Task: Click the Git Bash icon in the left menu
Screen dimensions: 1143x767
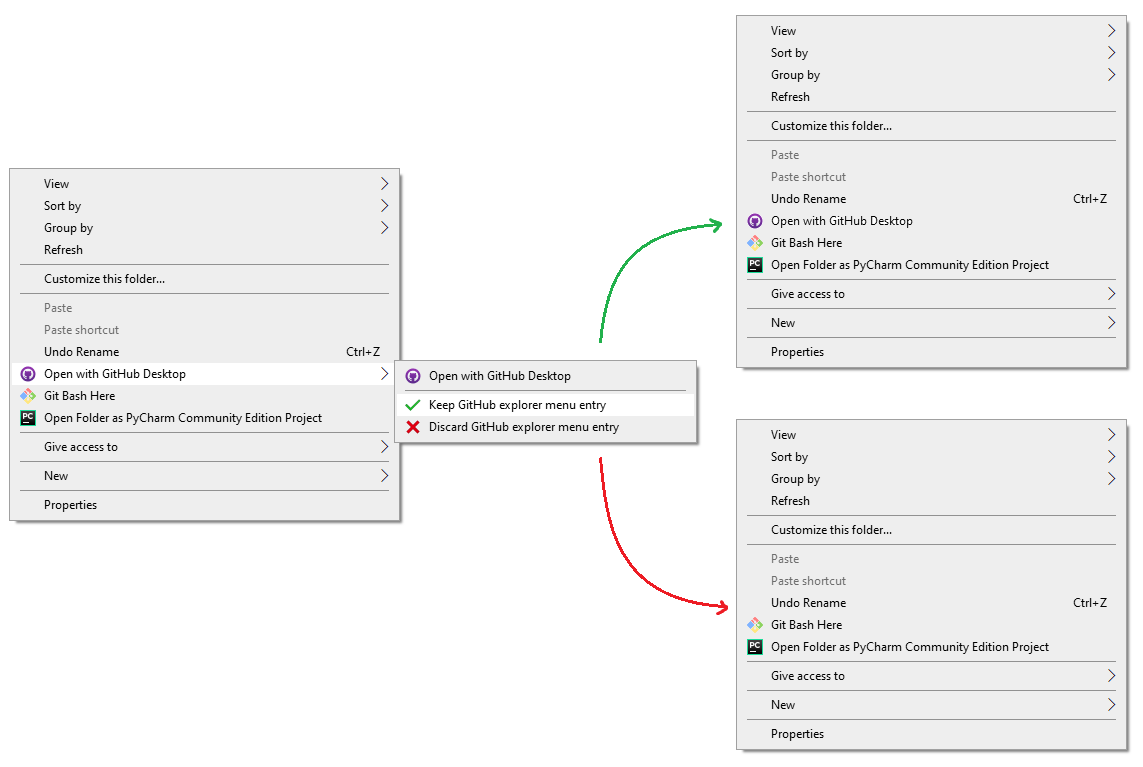Action: point(28,396)
